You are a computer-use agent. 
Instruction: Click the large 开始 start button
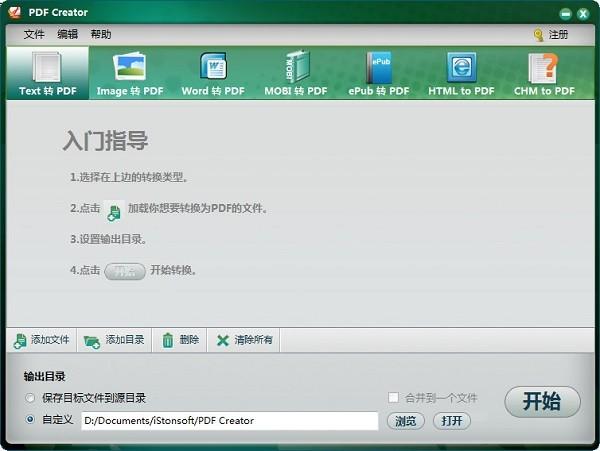(542, 402)
